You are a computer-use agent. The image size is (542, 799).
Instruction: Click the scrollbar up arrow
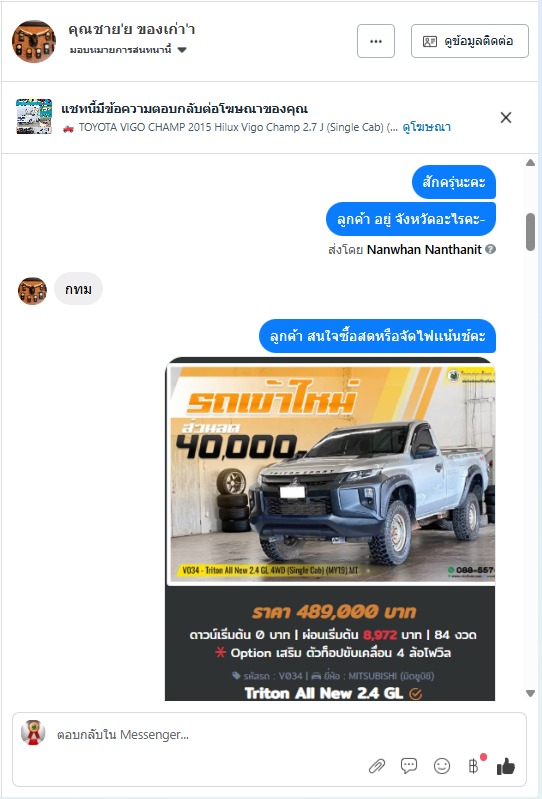click(x=530, y=163)
